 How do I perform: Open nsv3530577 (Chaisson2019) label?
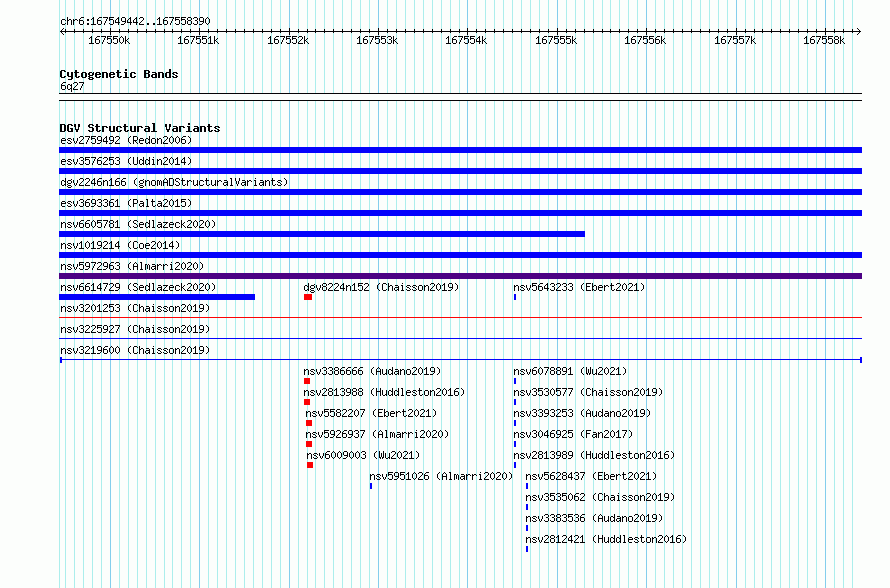(x=588, y=392)
